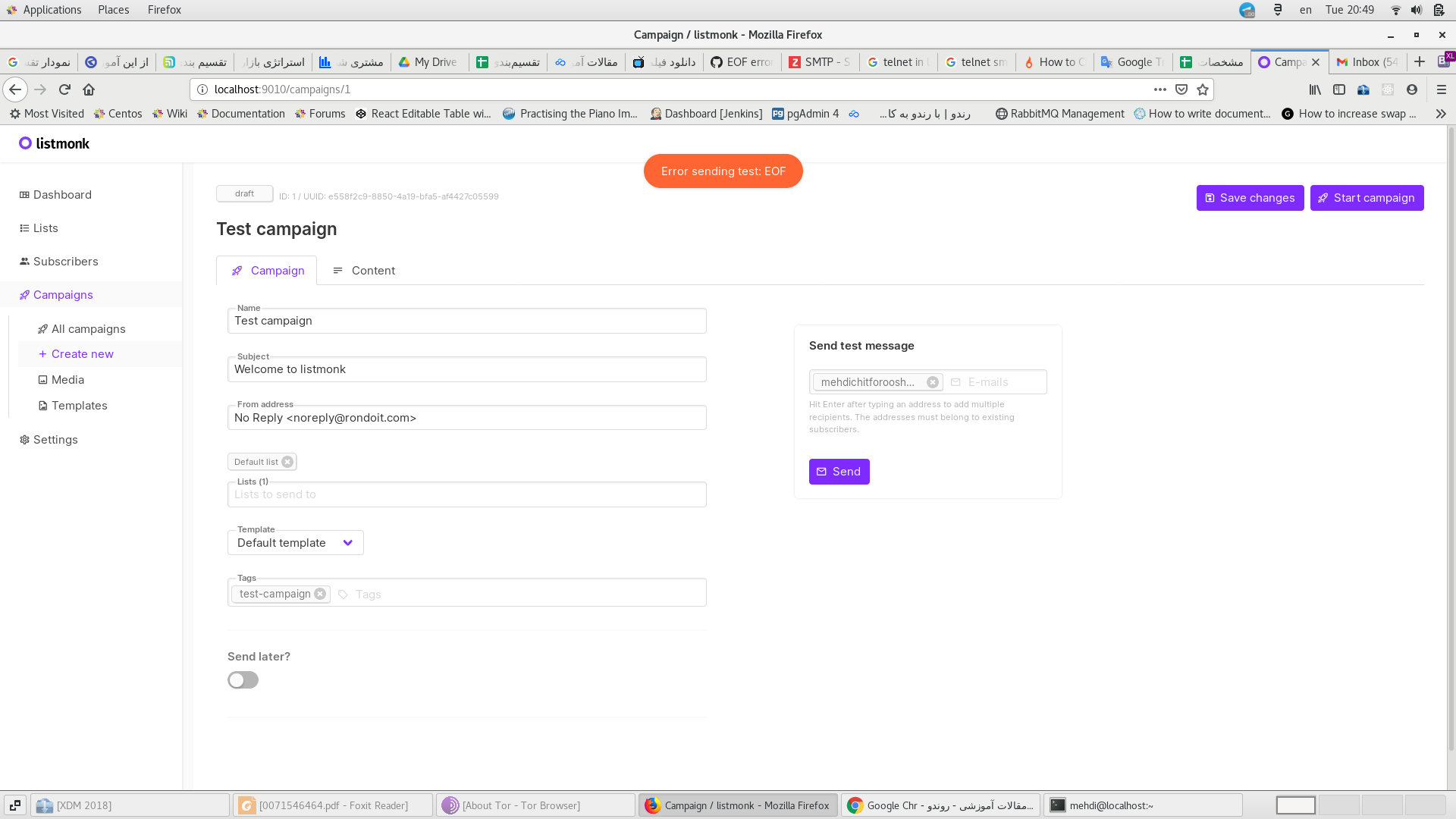Click the listmonk logo
1456x819 pixels.
coord(53,143)
